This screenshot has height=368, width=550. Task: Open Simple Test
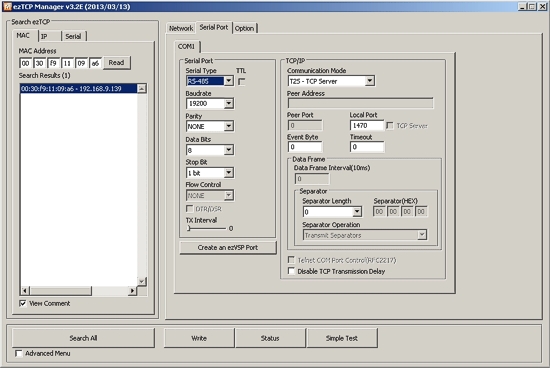[342, 338]
